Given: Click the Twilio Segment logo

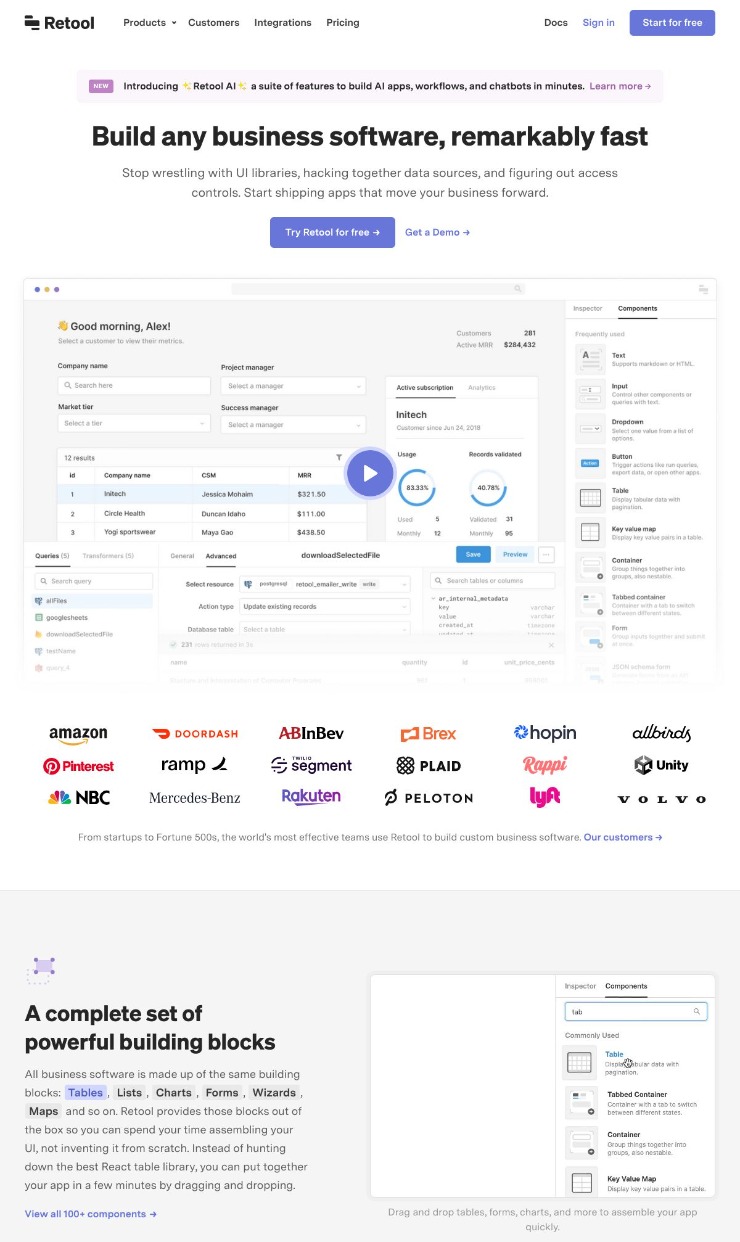Looking at the screenshot, I should (311, 765).
